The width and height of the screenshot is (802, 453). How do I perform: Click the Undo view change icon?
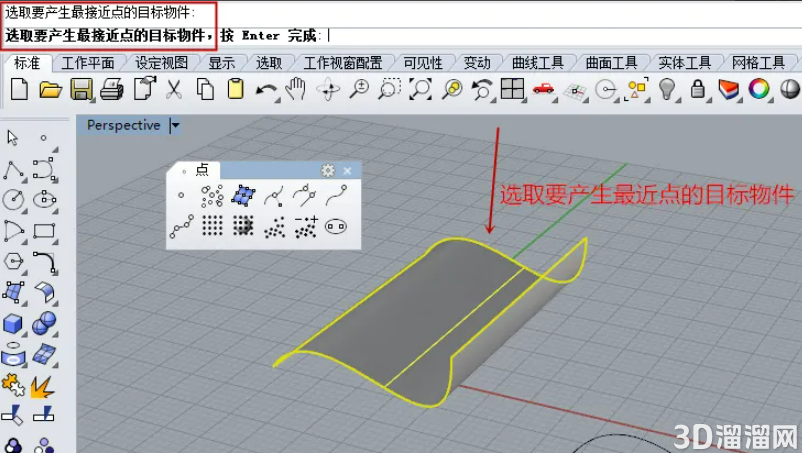click(482, 89)
